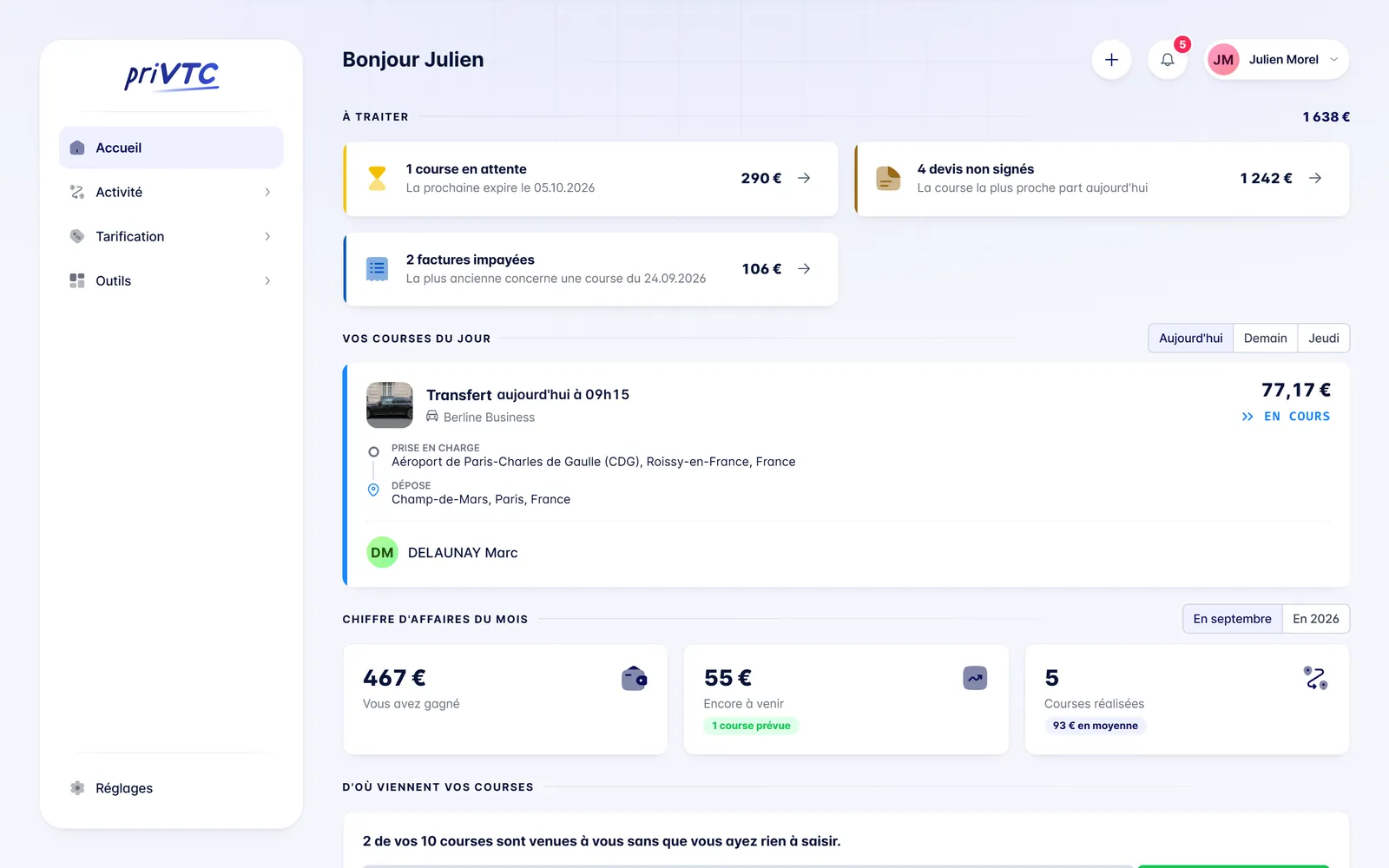The height and width of the screenshot is (868, 1389).
Task: Click arrow next to 1 242 €
Action: [x=1315, y=178]
